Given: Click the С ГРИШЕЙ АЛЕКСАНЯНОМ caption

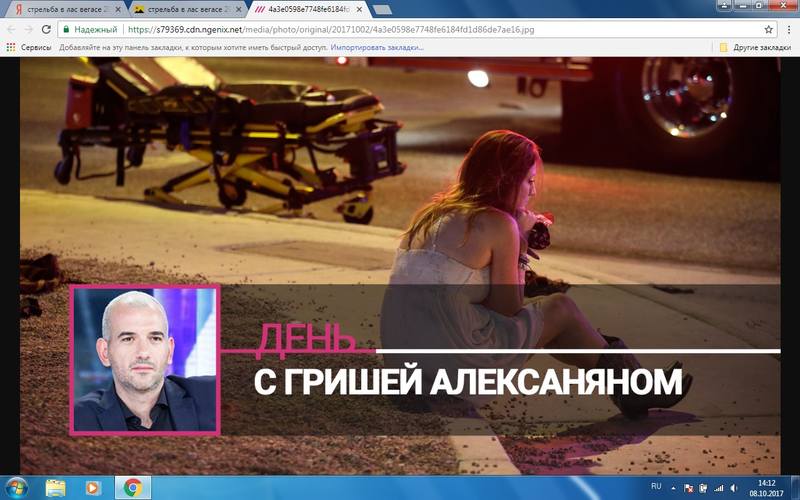Looking at the screenshot, I should [468, 381].
